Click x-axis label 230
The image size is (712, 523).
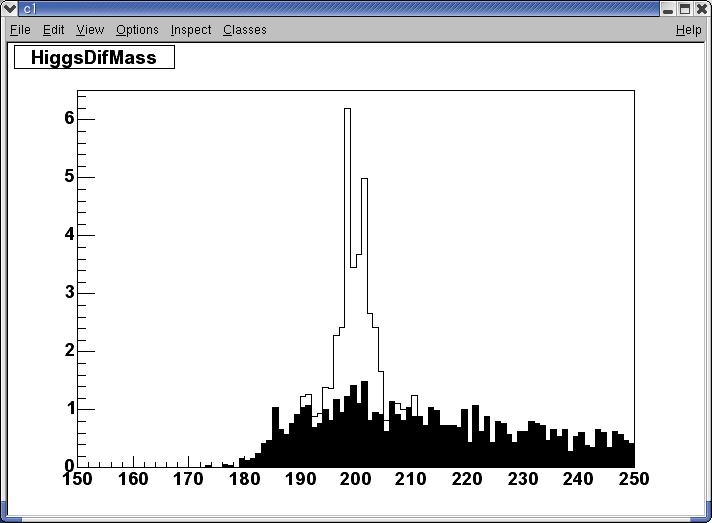(523, 479)
